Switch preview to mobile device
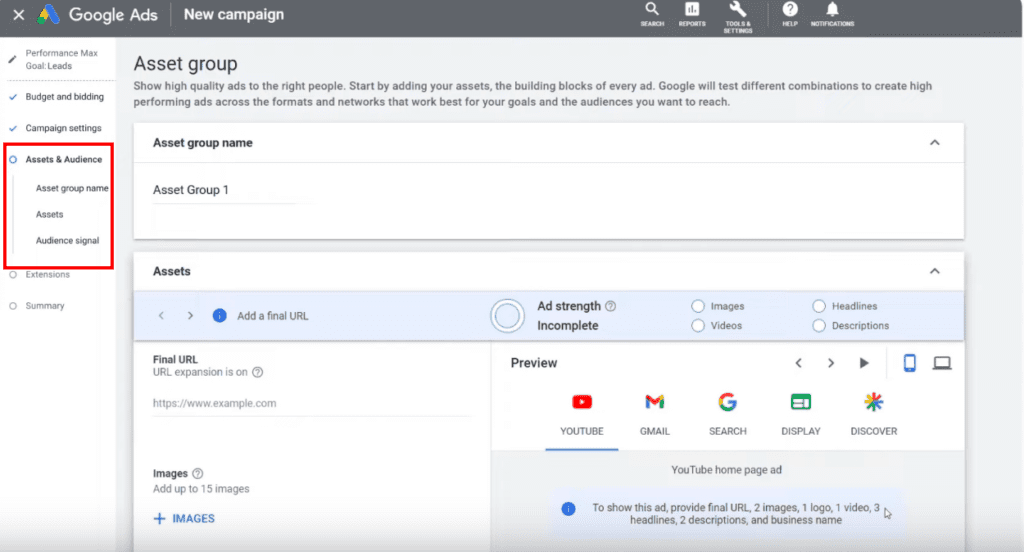This screenshot has height=552, width=1024. point(909,363)
